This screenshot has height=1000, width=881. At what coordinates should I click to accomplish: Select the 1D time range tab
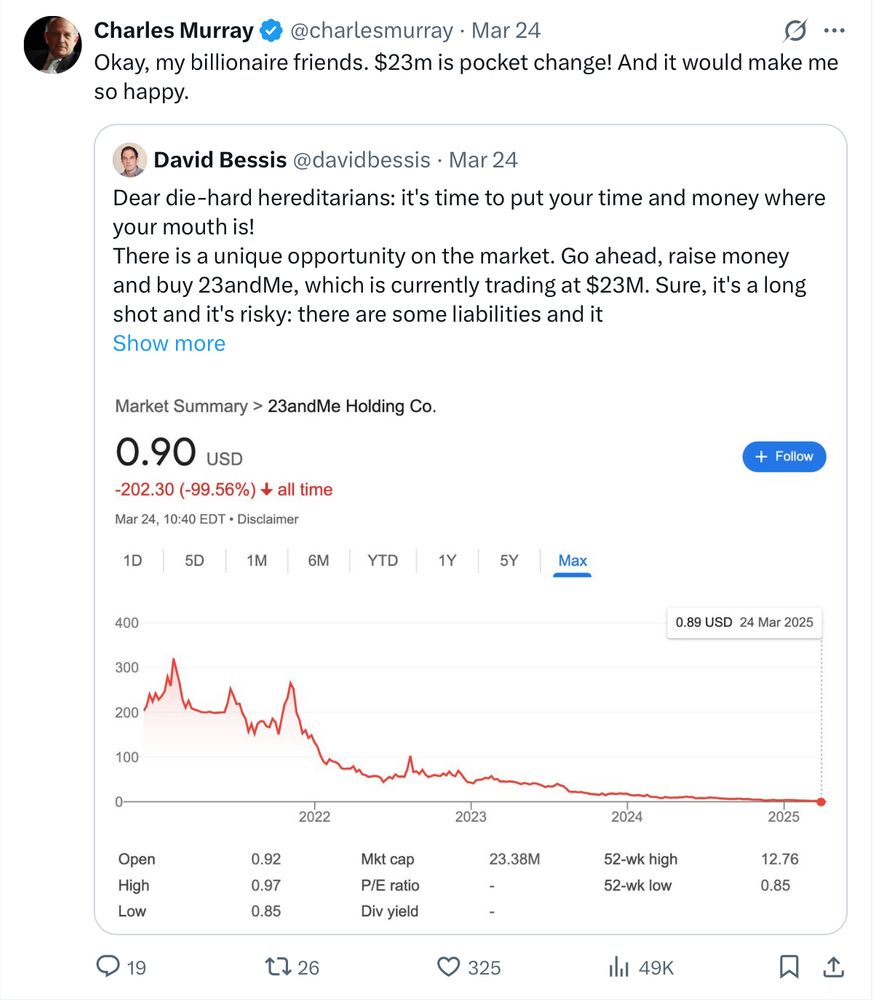point(132,560)
